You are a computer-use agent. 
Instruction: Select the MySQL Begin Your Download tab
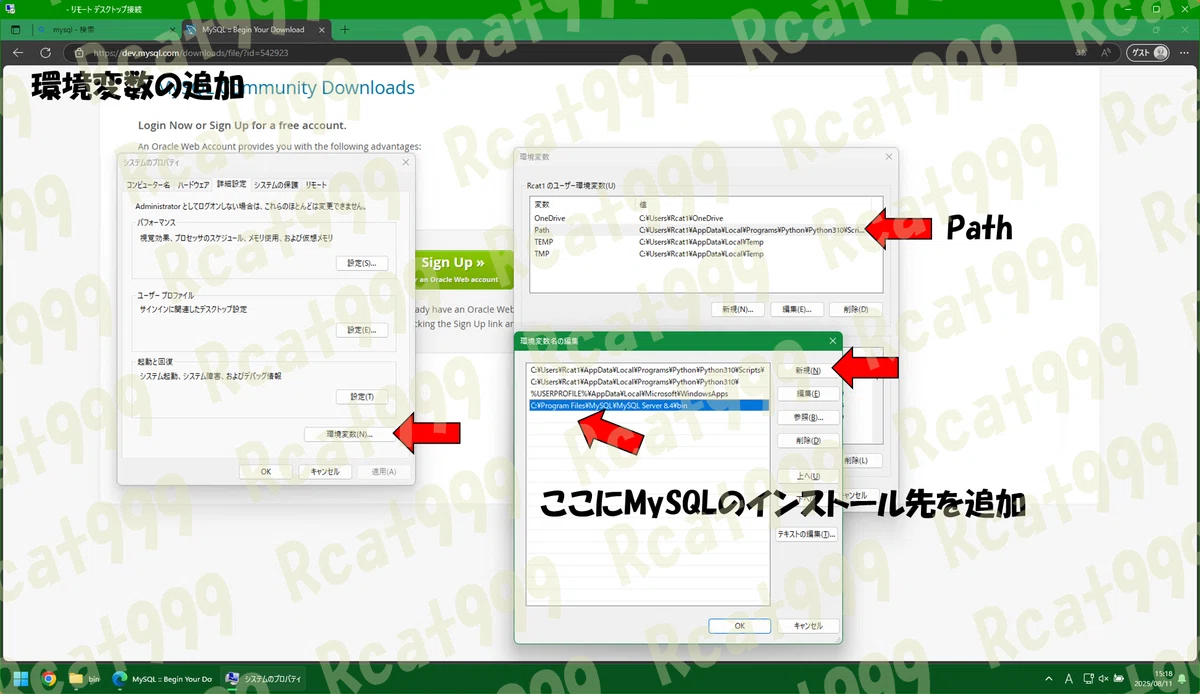(x=258, y=29)
